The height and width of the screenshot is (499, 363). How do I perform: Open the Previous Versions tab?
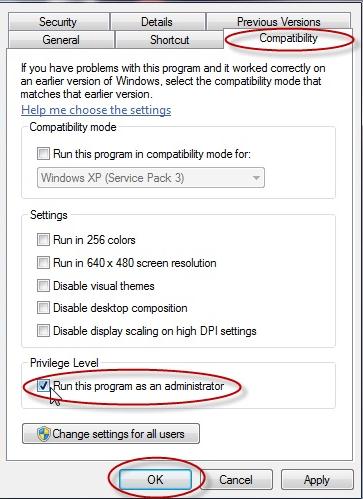tap(278, 22)
